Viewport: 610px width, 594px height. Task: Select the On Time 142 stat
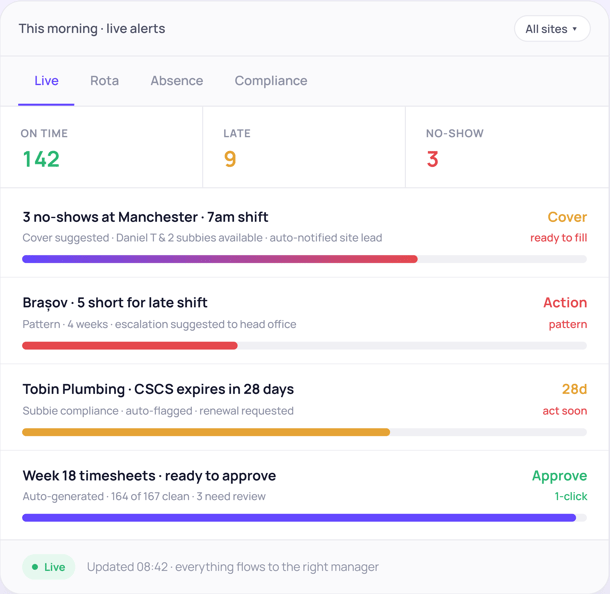[101, 147]
